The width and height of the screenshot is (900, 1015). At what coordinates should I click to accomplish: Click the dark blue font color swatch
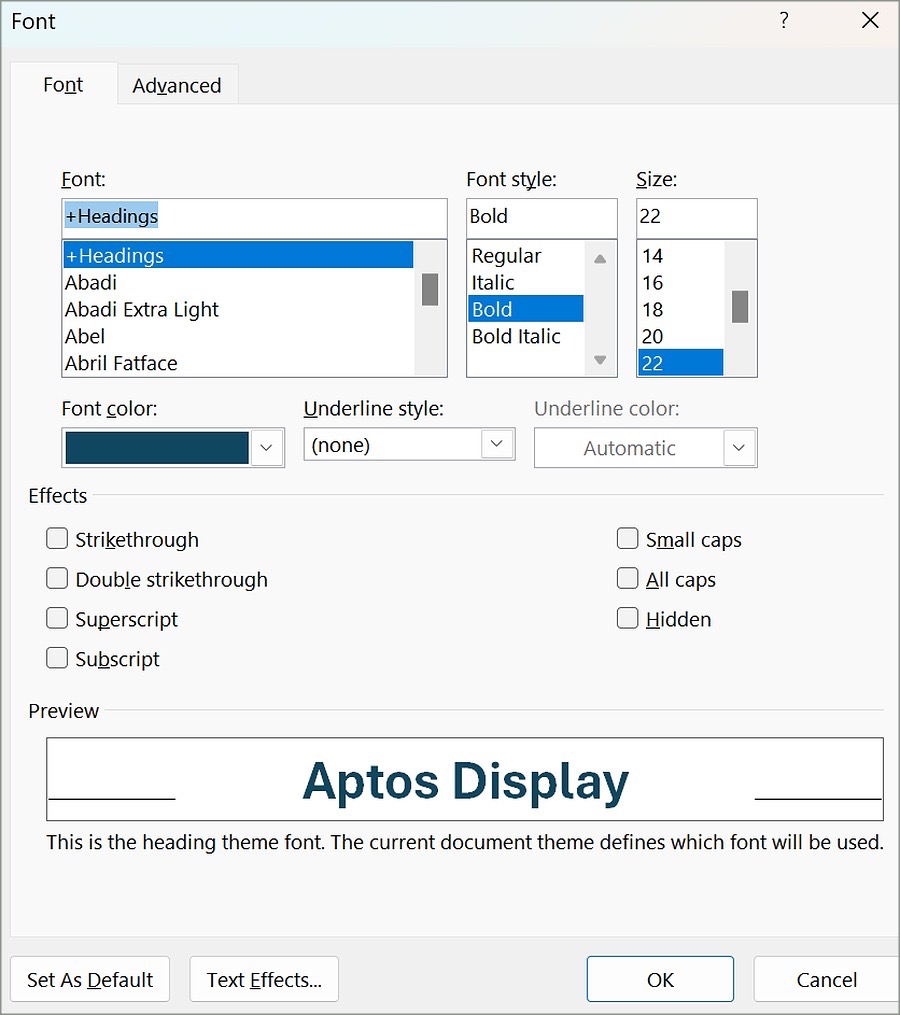click(157, 448)
